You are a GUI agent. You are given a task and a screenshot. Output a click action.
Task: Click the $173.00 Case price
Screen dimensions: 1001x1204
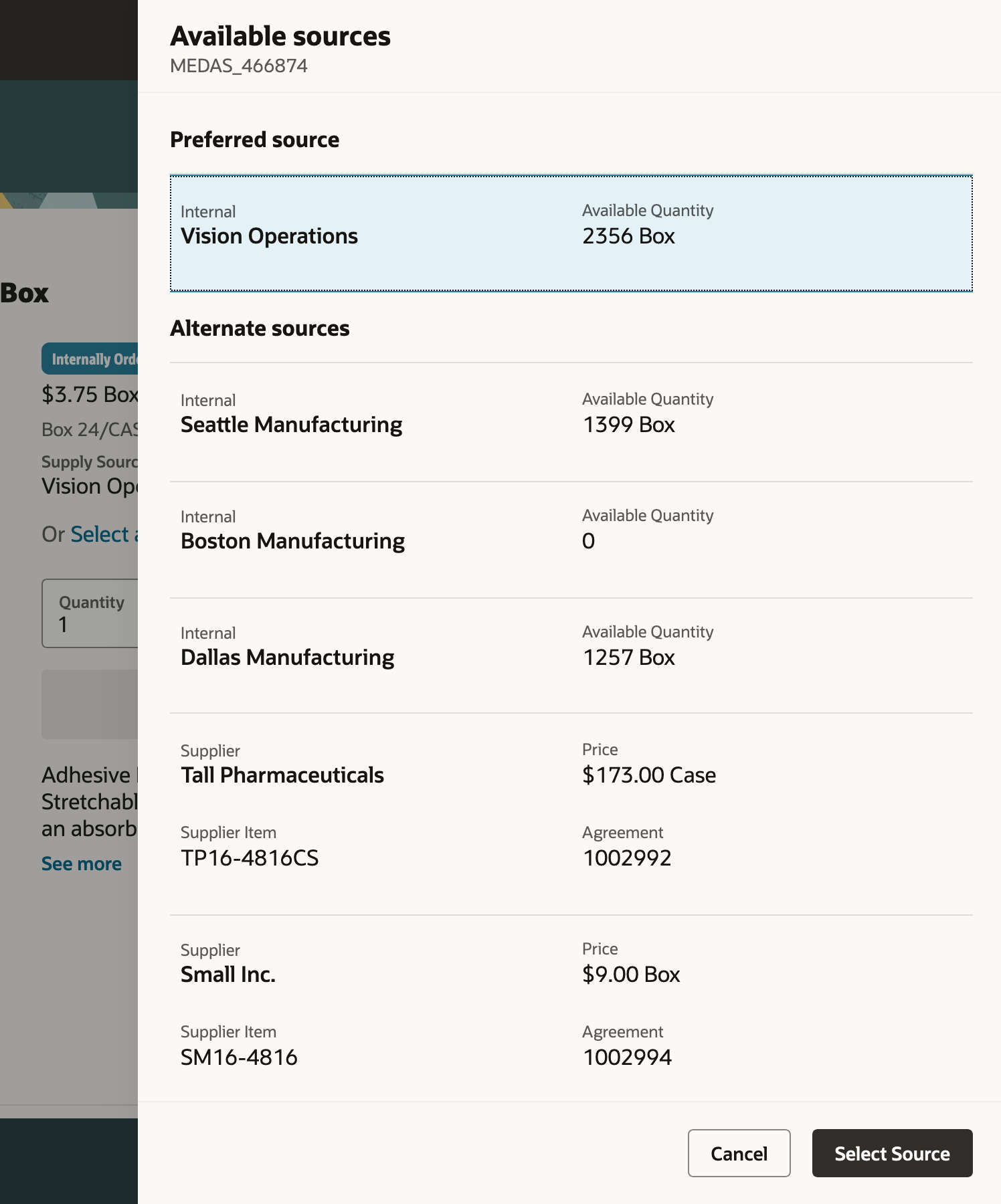(x=648, y=775)
